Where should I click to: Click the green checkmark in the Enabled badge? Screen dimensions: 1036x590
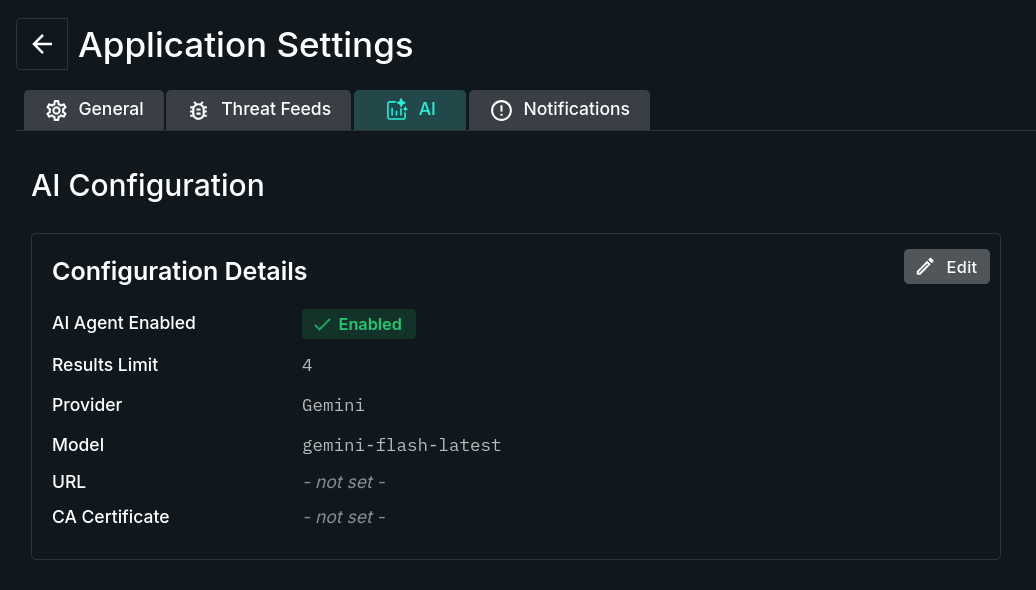pos(322,324)
